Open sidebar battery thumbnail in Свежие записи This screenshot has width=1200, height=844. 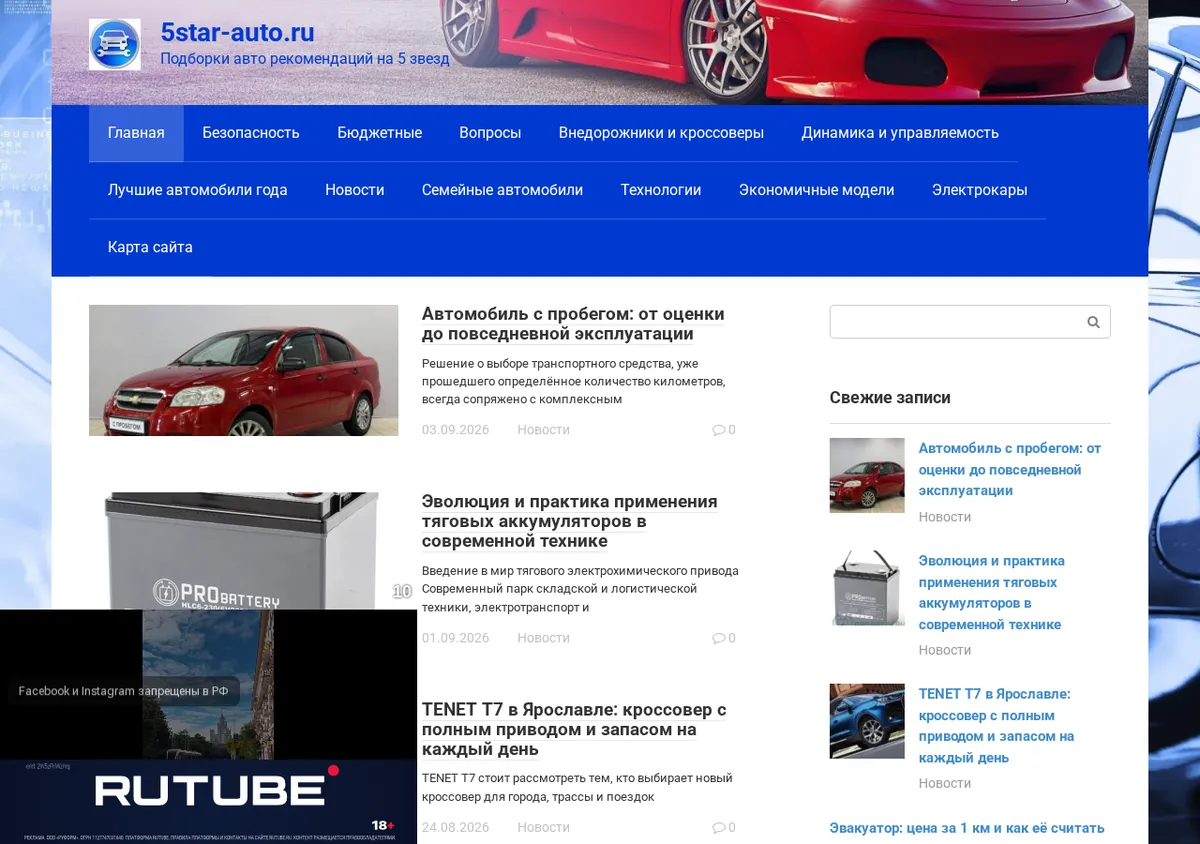pyautogui.click(x=867, y=589)
